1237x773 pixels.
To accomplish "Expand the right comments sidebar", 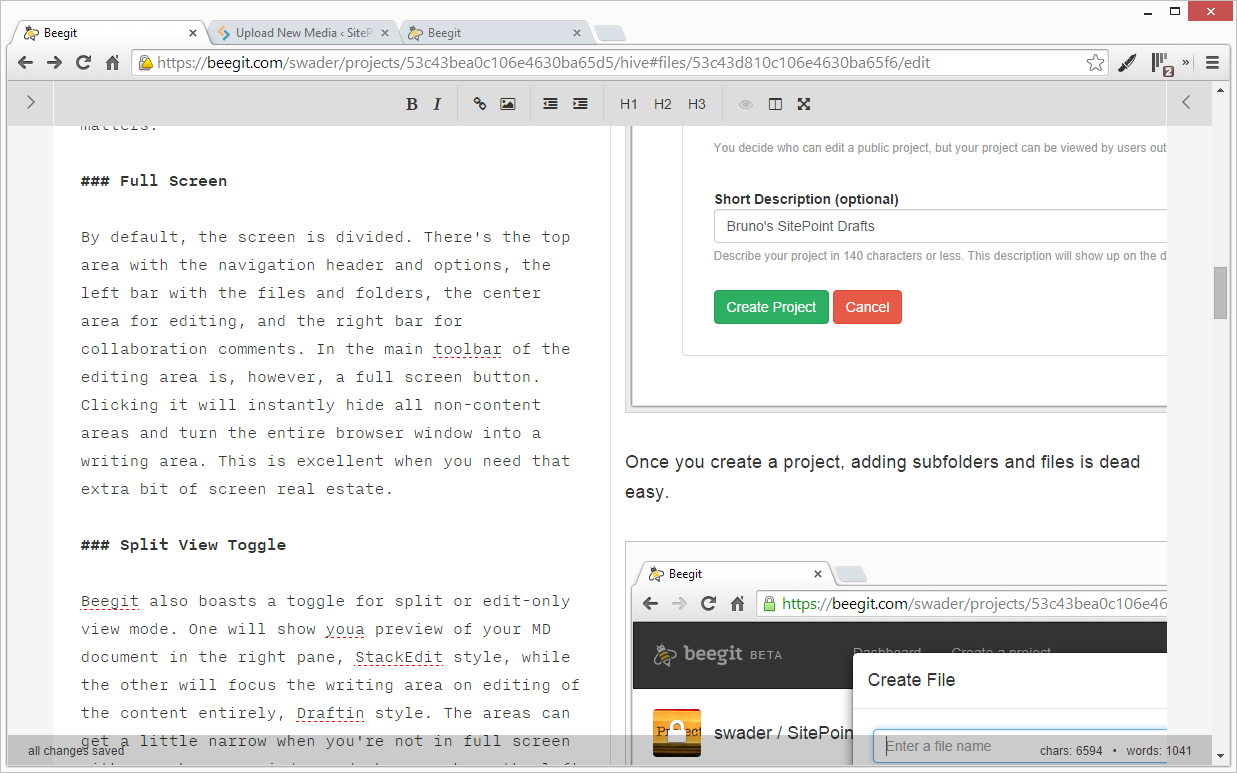I will [x=1186, y=102].
